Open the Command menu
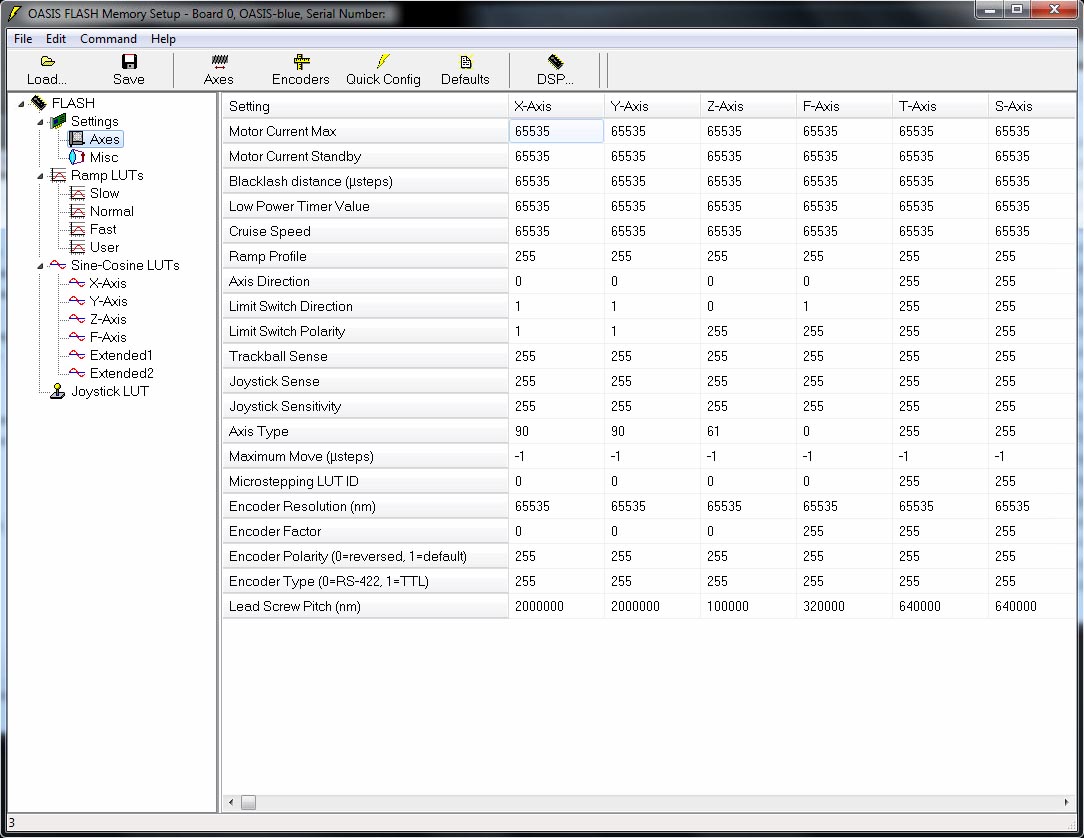The width and height of the screenshot is (1084, 838). click(x=109, y=39)
